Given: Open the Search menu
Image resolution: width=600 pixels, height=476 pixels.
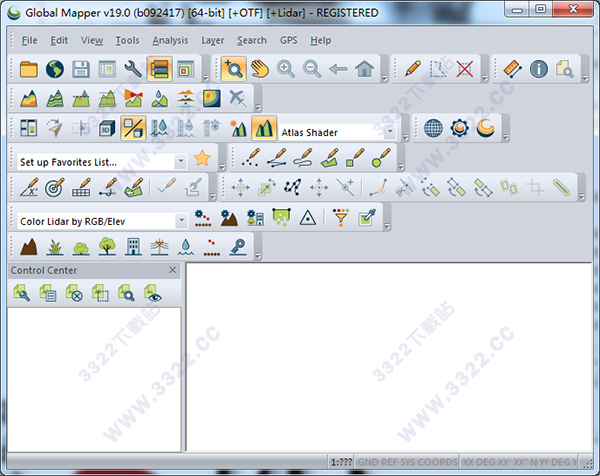Looking at the screenshot, I should (251, 40).
